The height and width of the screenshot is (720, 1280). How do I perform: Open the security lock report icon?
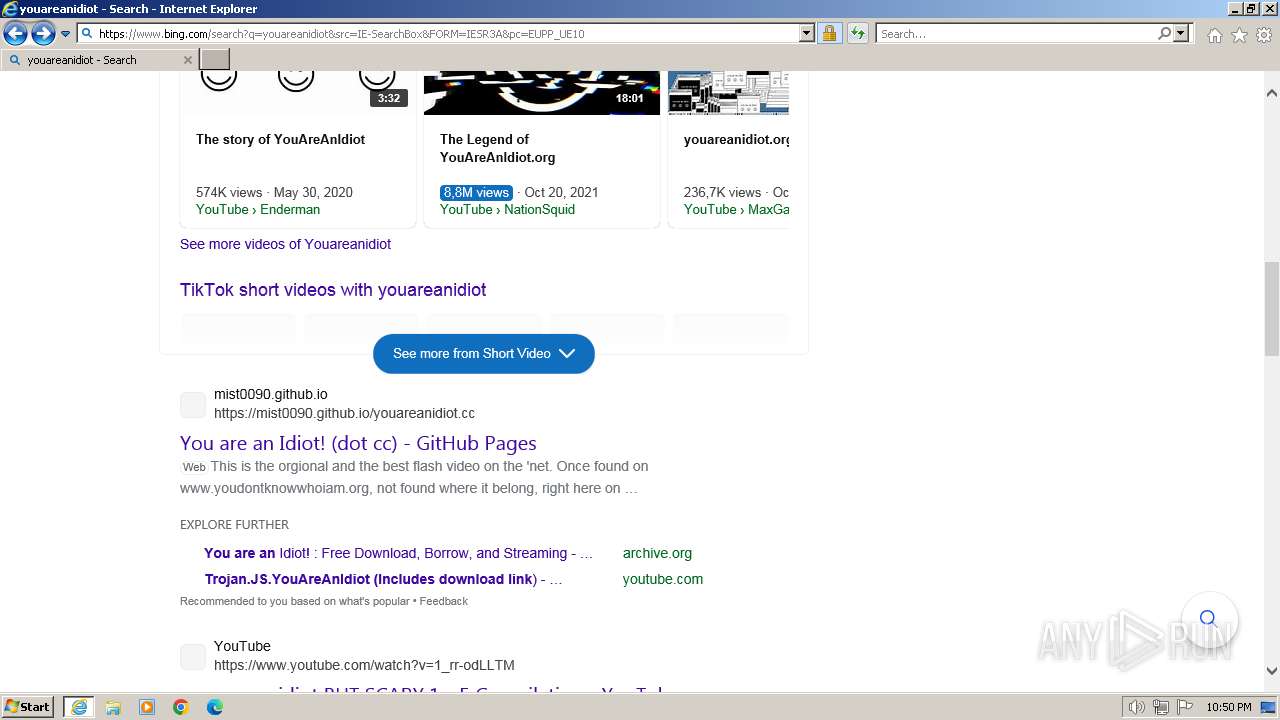pyautogui.click(x=829, y=33)
